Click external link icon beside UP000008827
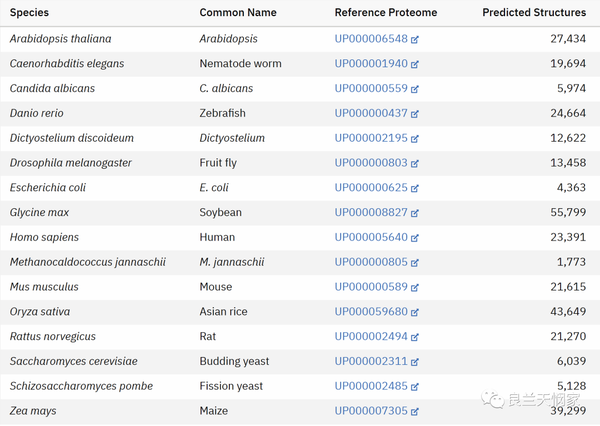Image resolution: width=600 pixels, height=426 pixels. click(415, 213)
